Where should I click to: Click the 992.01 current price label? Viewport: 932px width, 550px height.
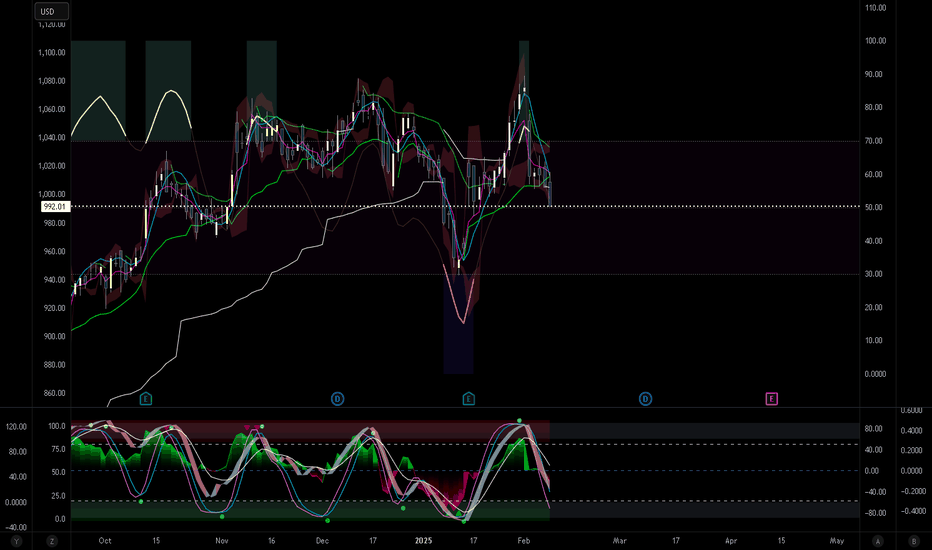coord(55,207)
